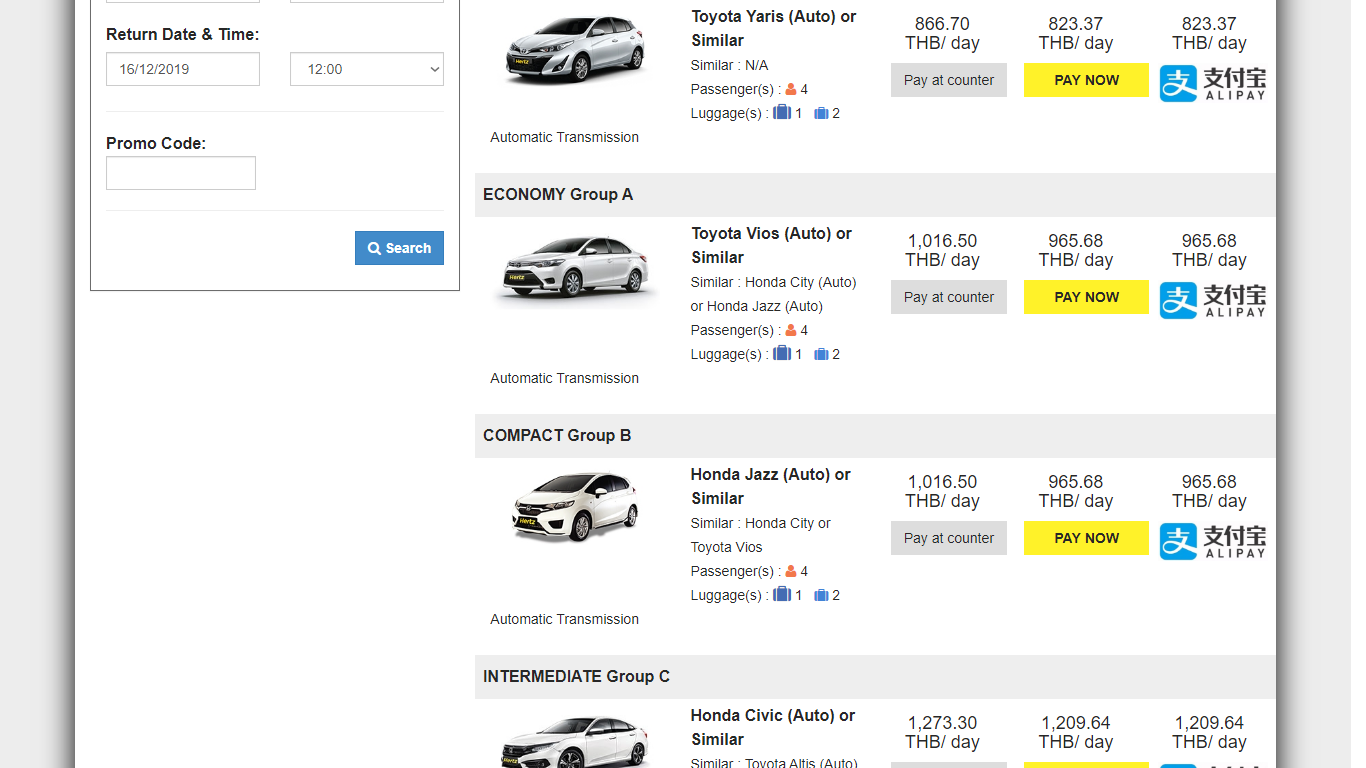Click the Alipay logo for Honda Jazz
1366x768 pixels.
point(1213,541)
